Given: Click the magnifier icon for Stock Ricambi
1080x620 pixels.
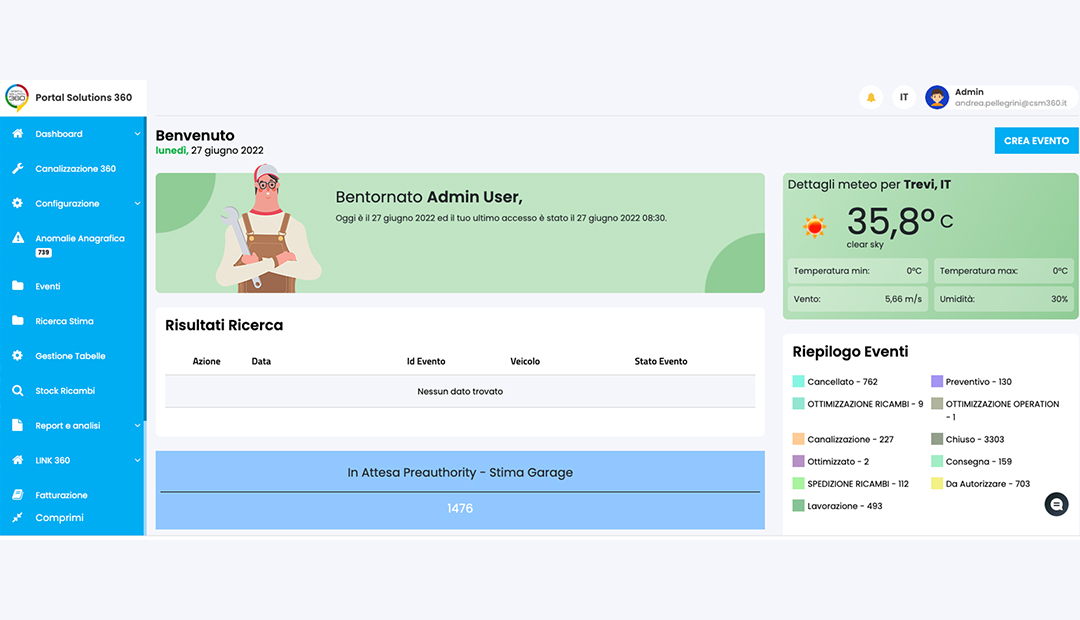Looking at the screenshot, I should 17,391.
